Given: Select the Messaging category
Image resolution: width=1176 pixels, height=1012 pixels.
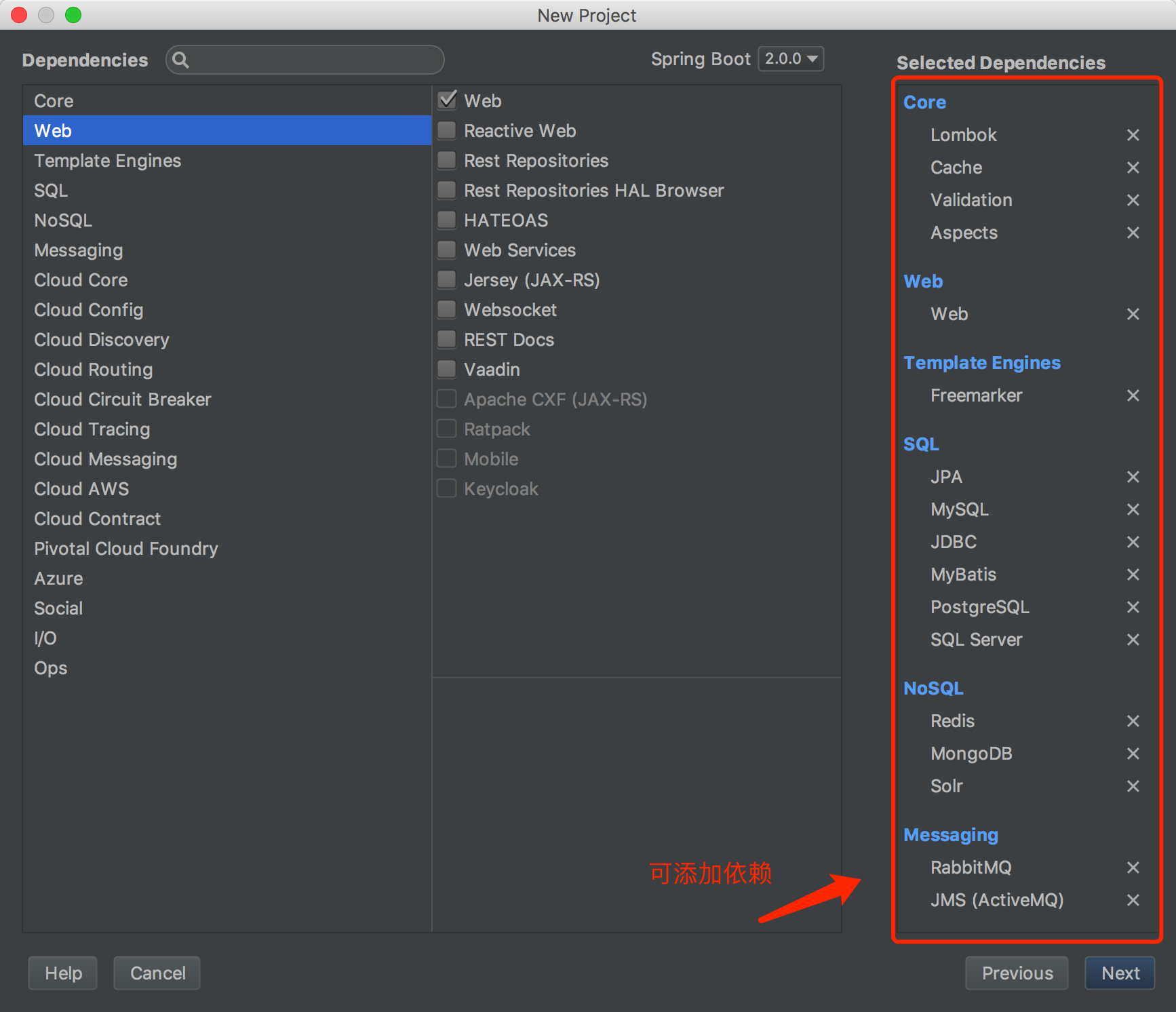Looking at the screenshot, I should point(227,250).
